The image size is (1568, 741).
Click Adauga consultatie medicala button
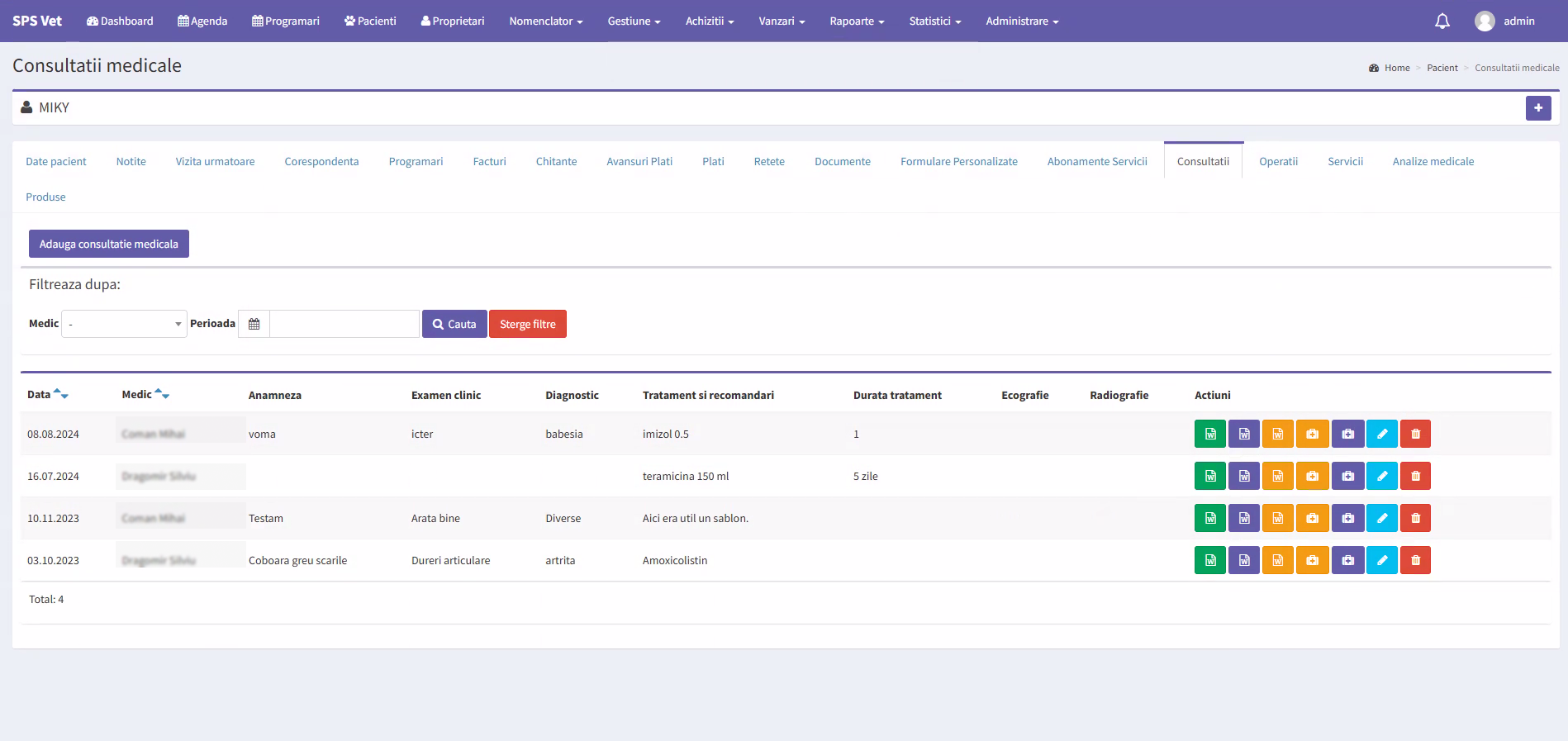click(109, 244)
